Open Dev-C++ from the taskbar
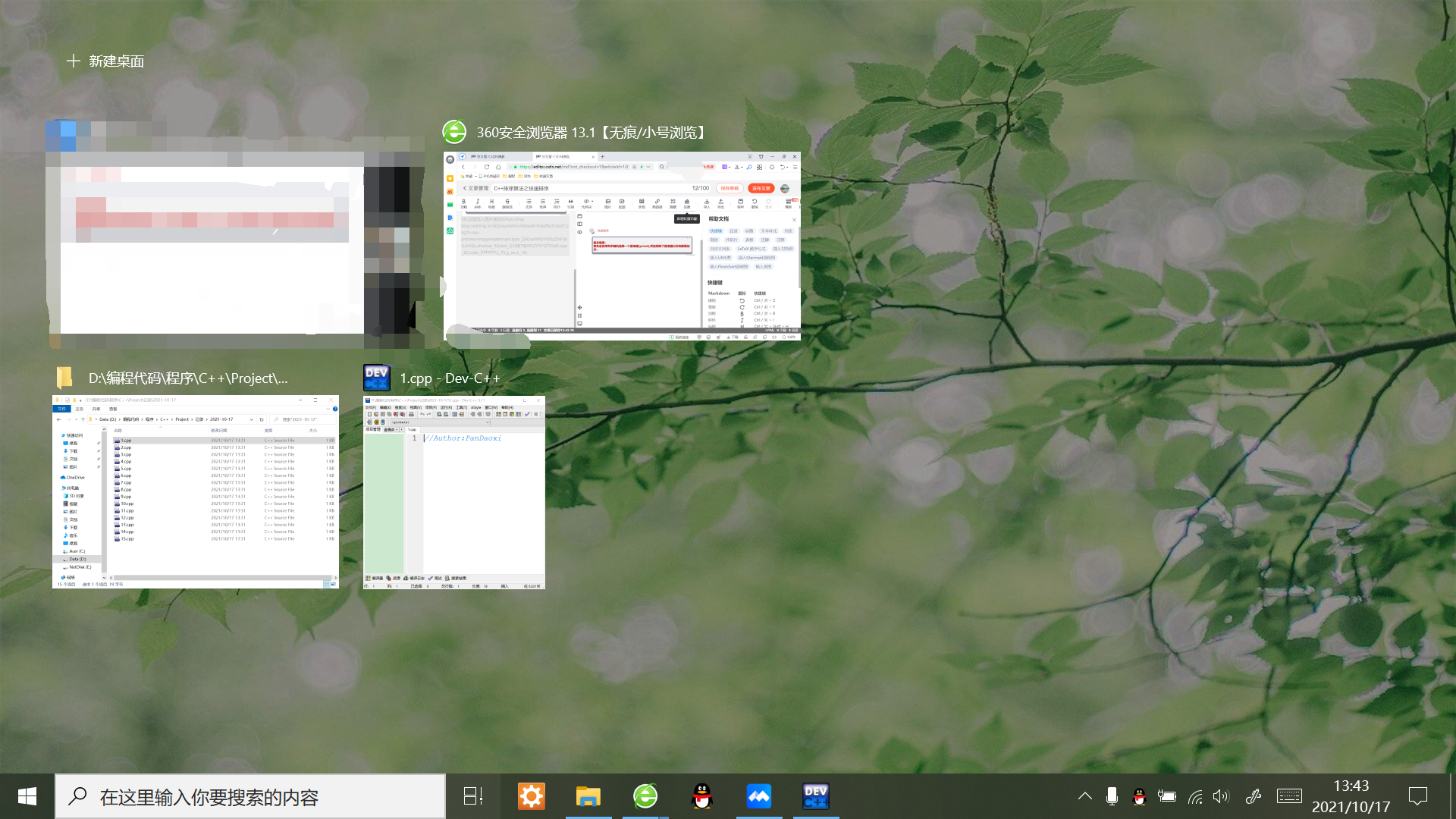The image size is (1456, 819). click(816, 796)
